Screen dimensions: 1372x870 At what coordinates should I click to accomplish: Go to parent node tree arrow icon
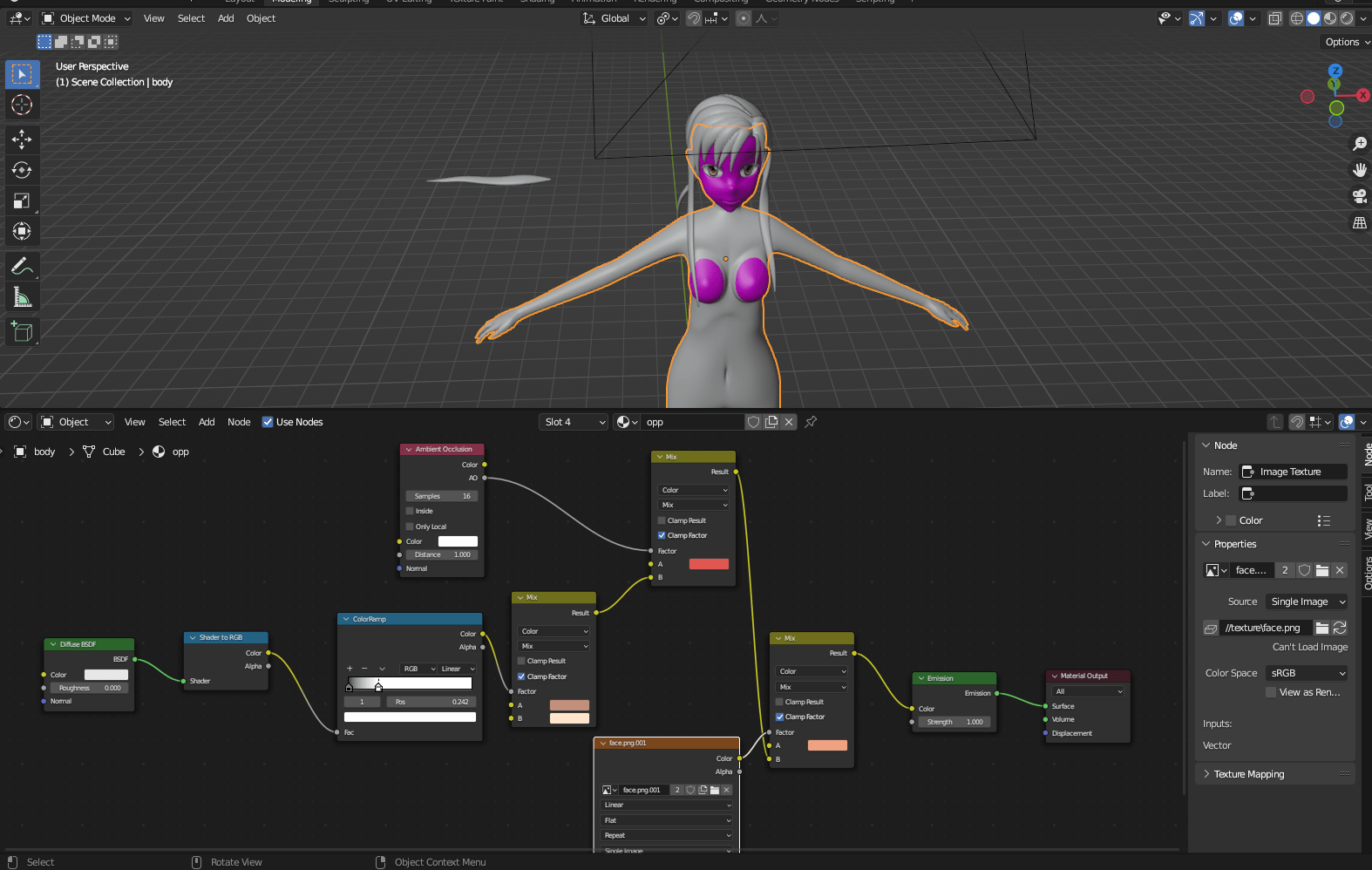tap(1275, 422)
